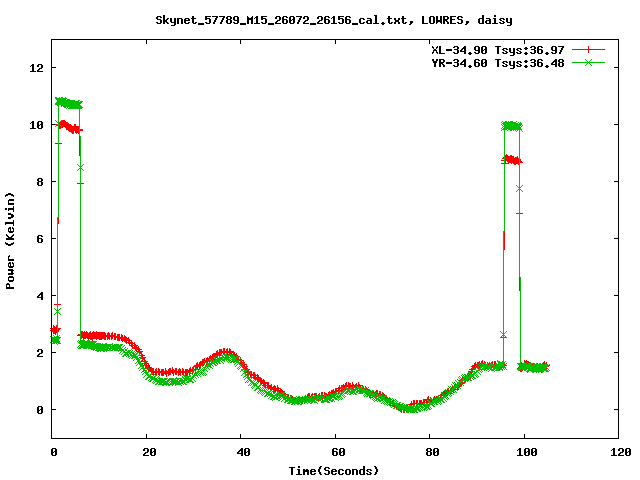Click the green plateau of the first calibration spike

[x=69, y=103]
